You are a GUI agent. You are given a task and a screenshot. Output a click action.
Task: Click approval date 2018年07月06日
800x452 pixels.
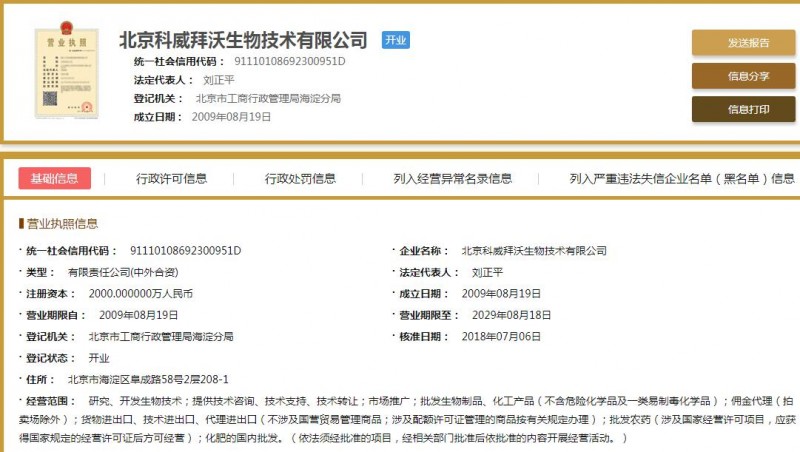tap(501, 337)
